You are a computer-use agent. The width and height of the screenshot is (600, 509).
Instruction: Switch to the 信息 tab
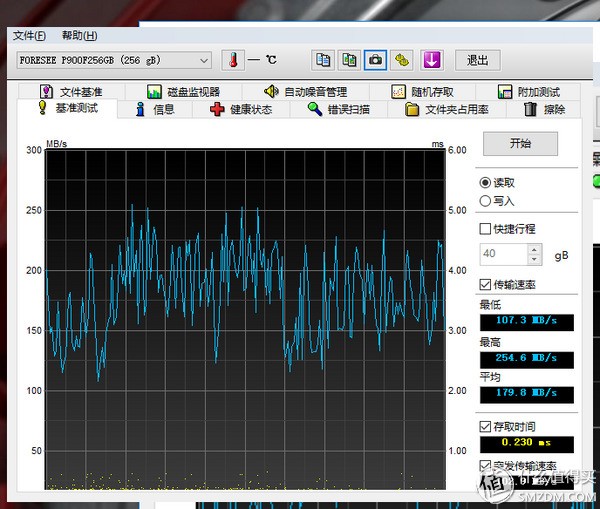point(155,109)
